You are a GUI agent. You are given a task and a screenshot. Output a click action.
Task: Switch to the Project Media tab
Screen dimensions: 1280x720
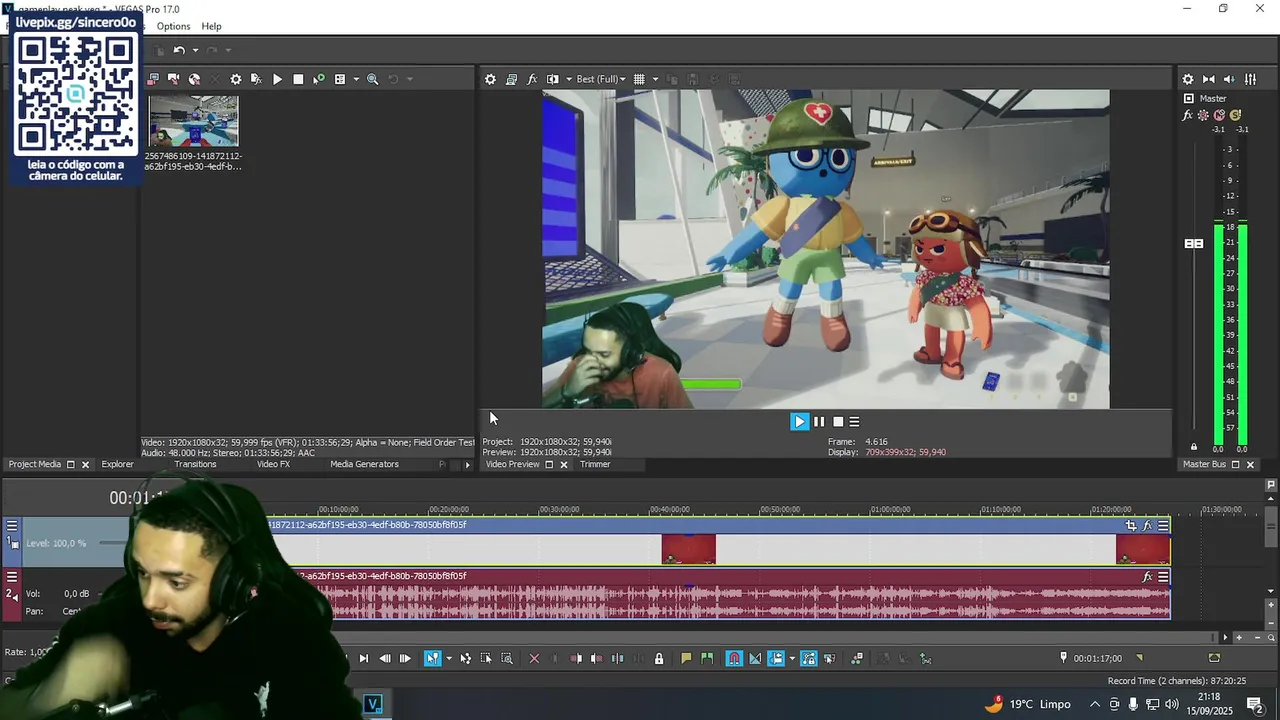(35, 464)
